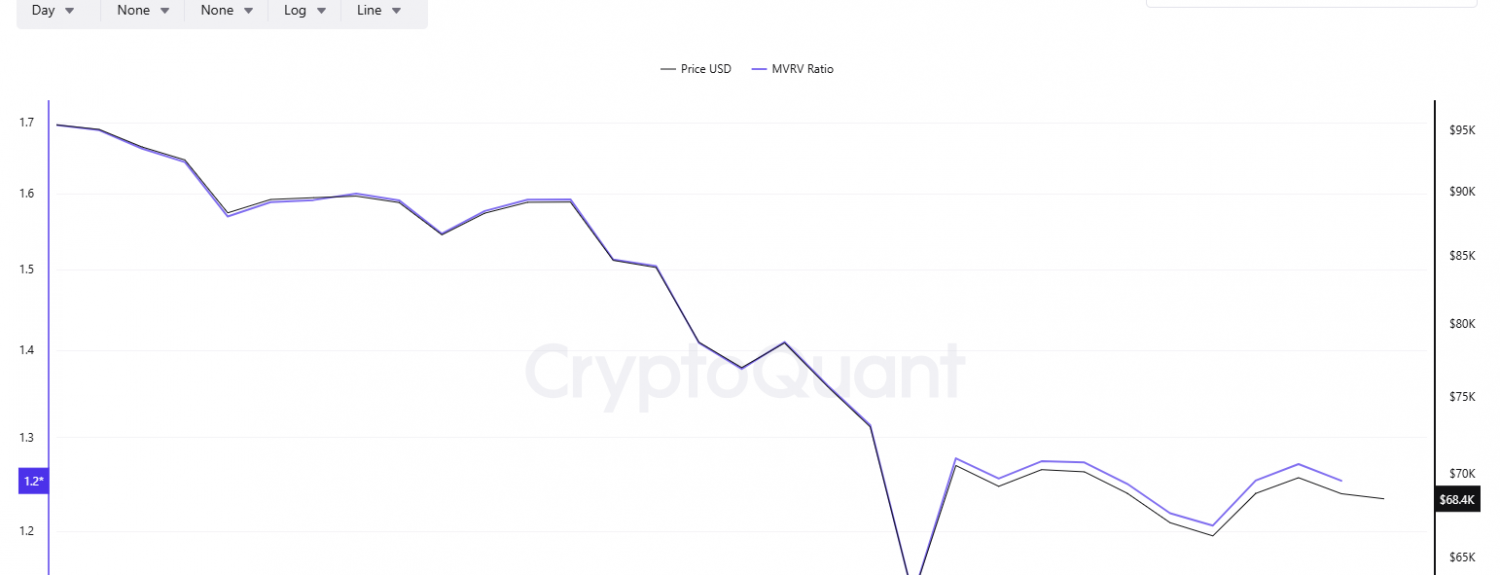1500x575 pixels.
Task: Focus the input box at top right
Action: click(x=1311, y=4)
